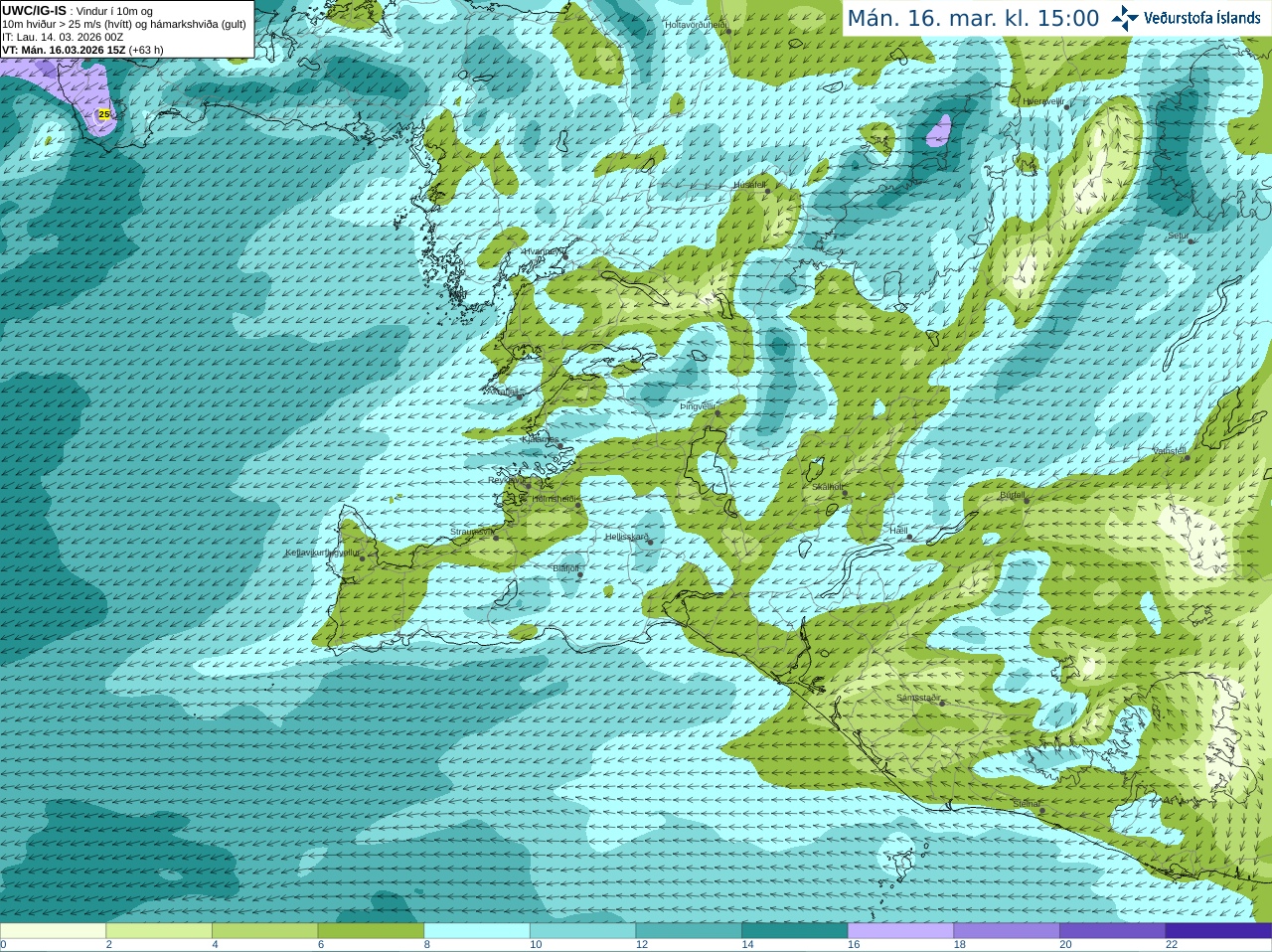Viewport: 1272px width, 952px height.
Task: Click the IT: Lau. 14. 03. 2026 00Z line
Action: (x=63, y=37)
